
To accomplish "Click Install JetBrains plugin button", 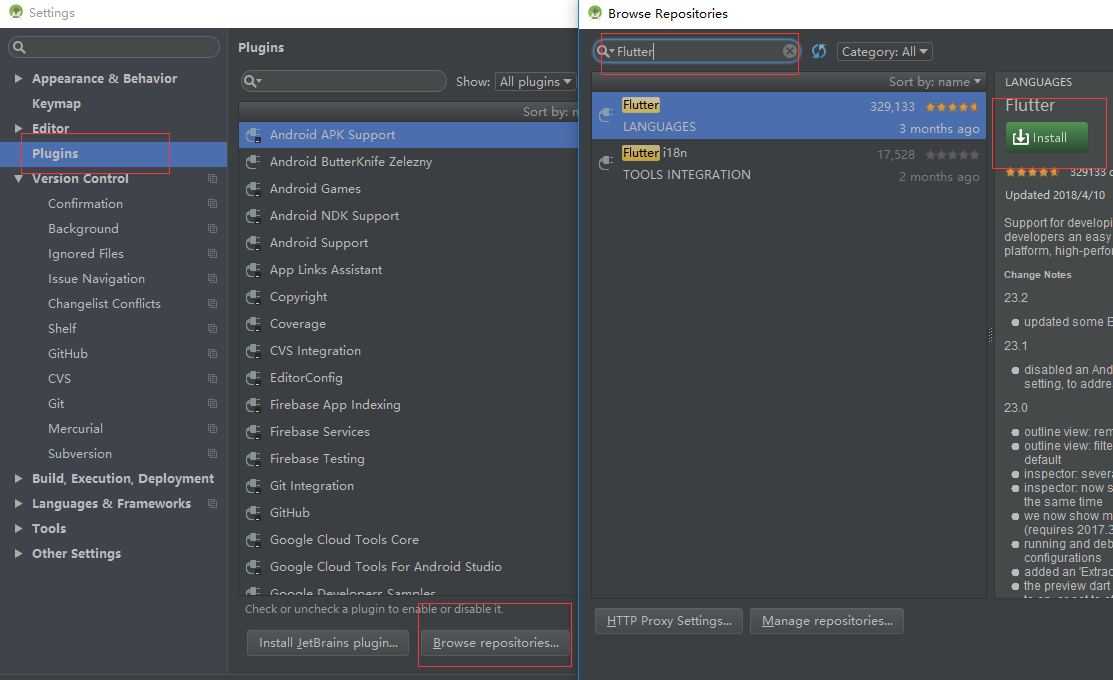I will [328, 642].
